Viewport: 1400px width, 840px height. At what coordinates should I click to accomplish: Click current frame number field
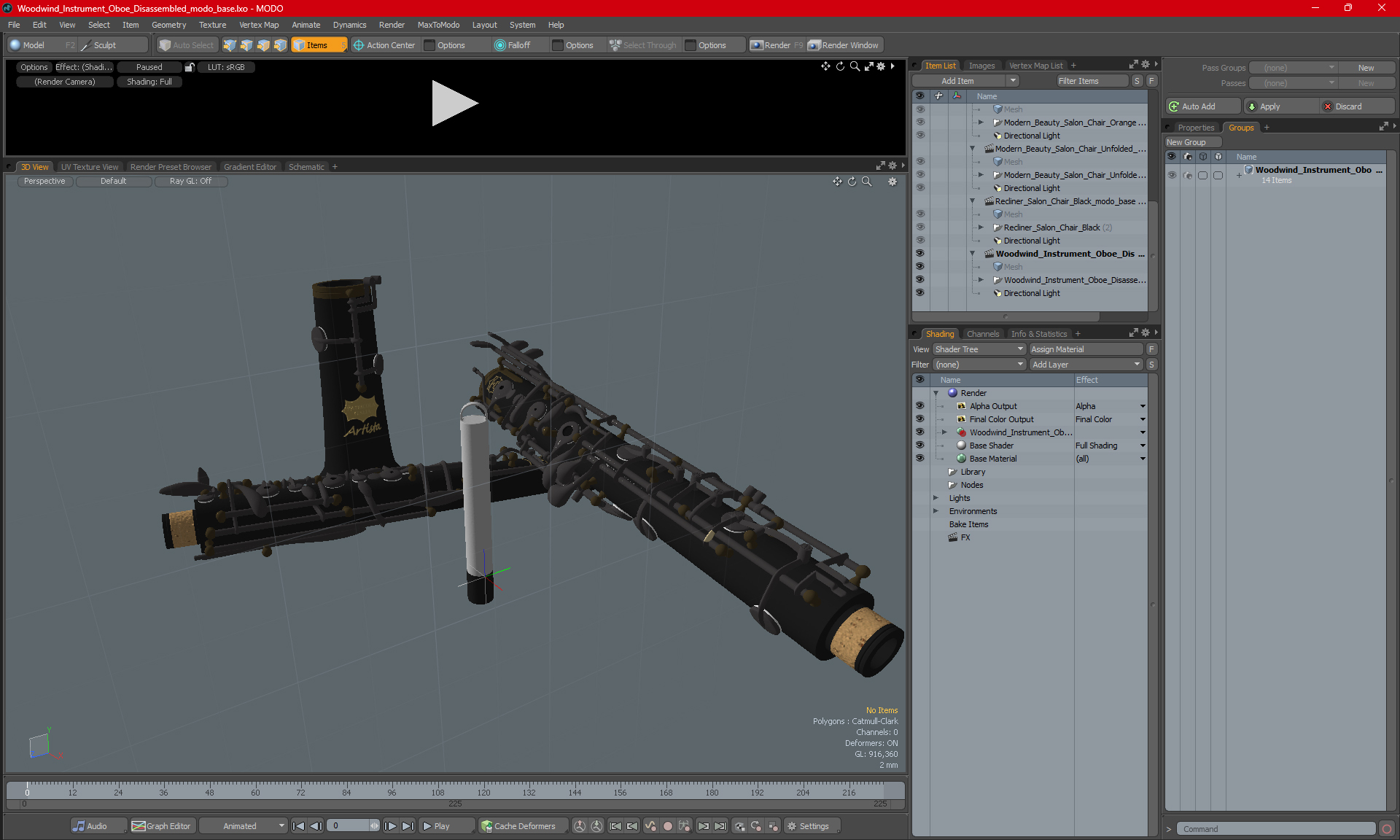tap(349, 826)
